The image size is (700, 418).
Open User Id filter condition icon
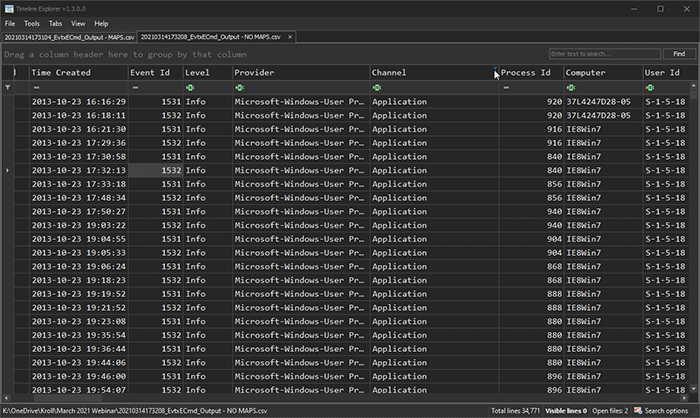pos(650,88)
